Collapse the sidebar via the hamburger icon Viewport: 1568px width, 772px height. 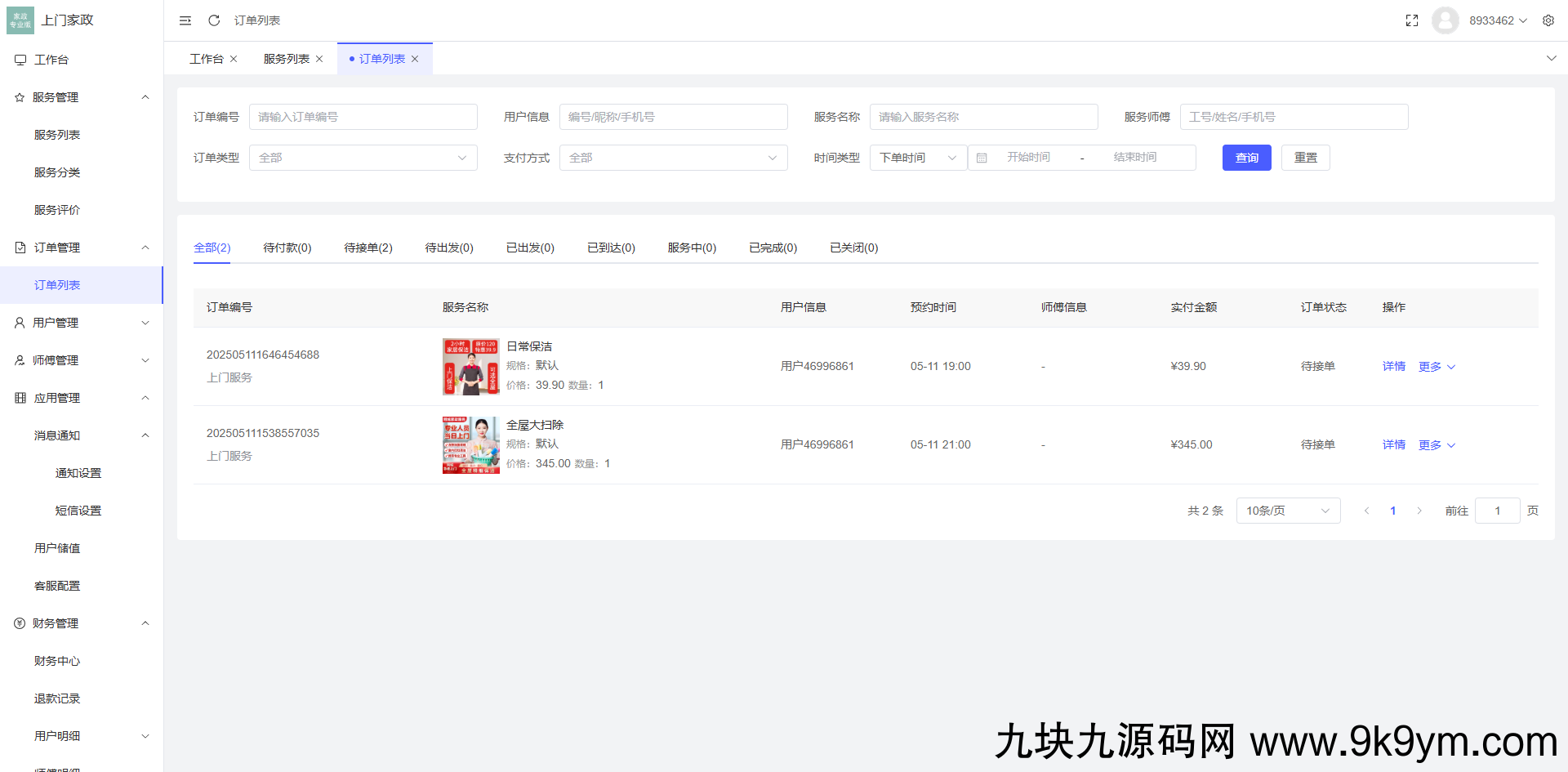185,20
